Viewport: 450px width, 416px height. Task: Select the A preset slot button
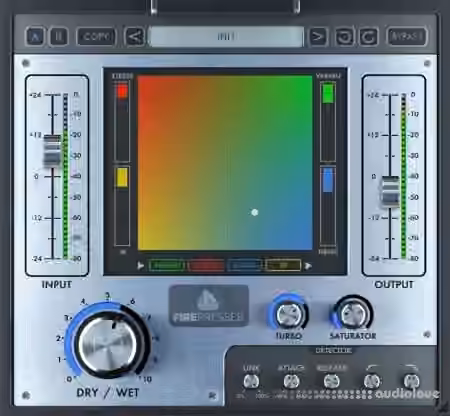(x=35, y=37)
